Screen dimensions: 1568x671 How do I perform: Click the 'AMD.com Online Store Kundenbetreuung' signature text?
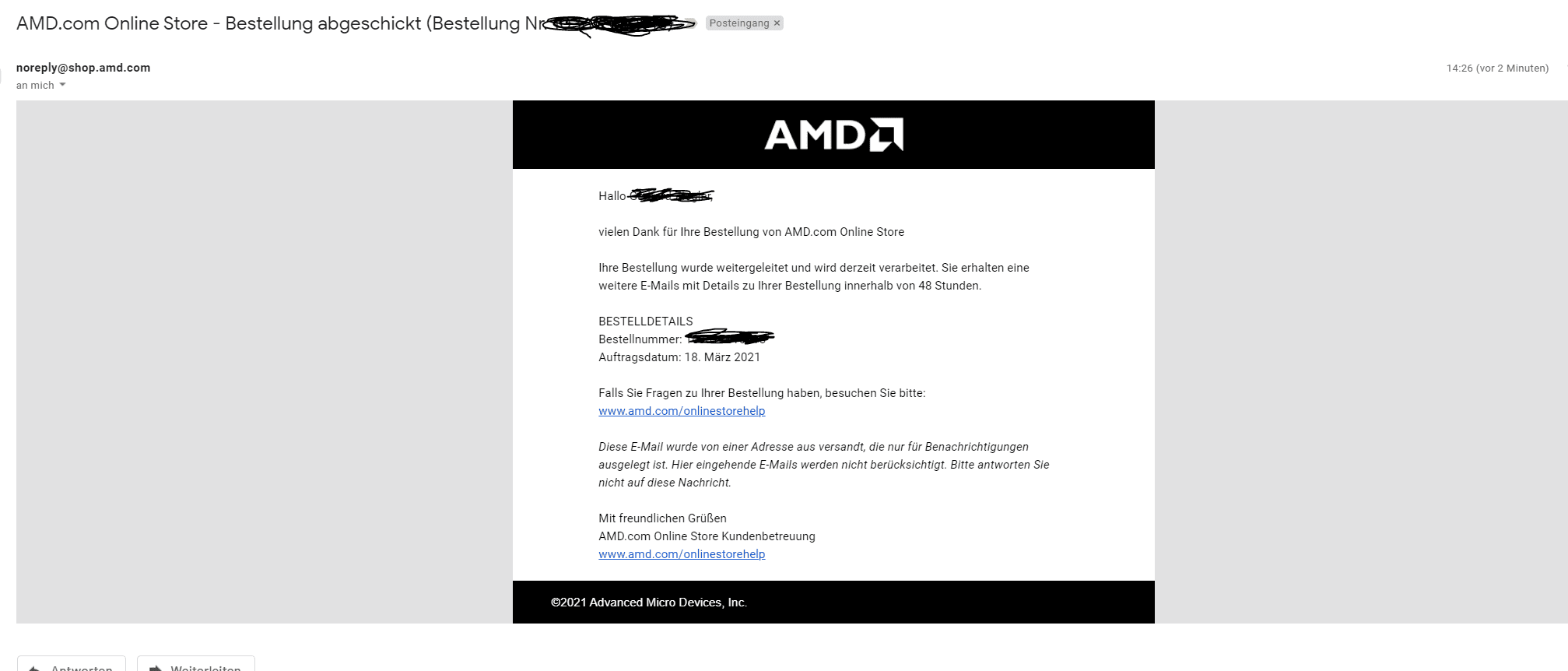[x=707, y=536]
